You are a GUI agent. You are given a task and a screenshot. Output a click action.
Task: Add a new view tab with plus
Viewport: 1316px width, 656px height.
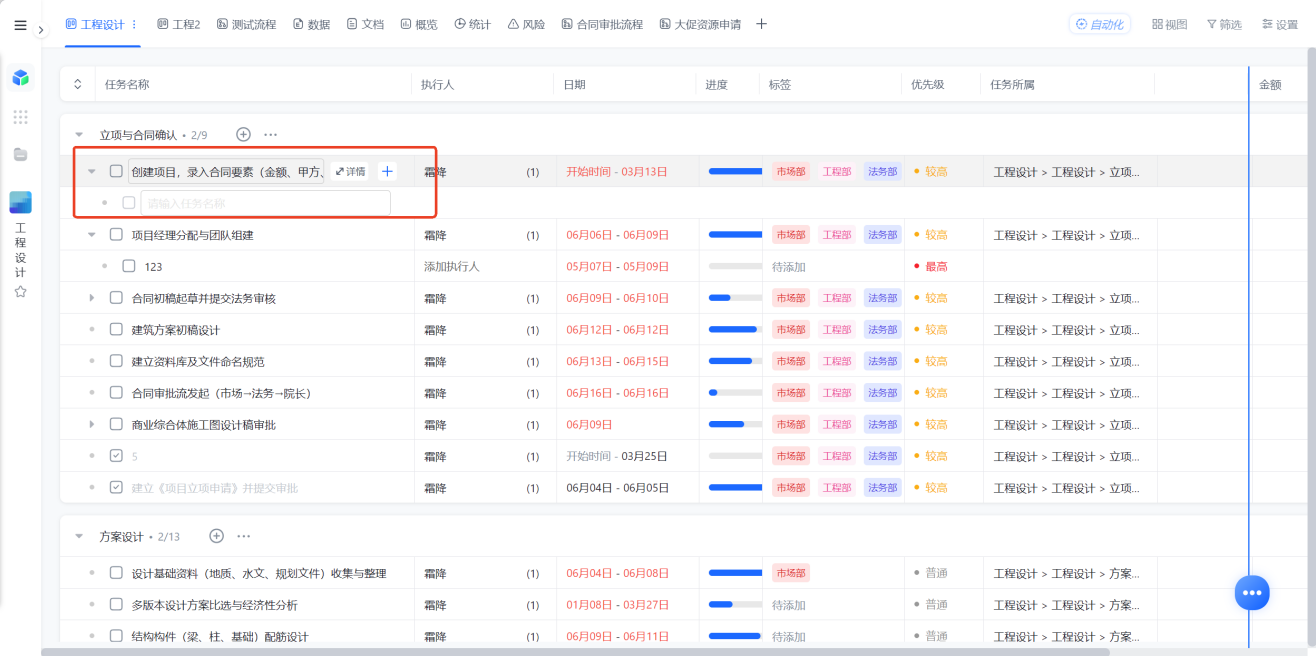click(761, 24)
